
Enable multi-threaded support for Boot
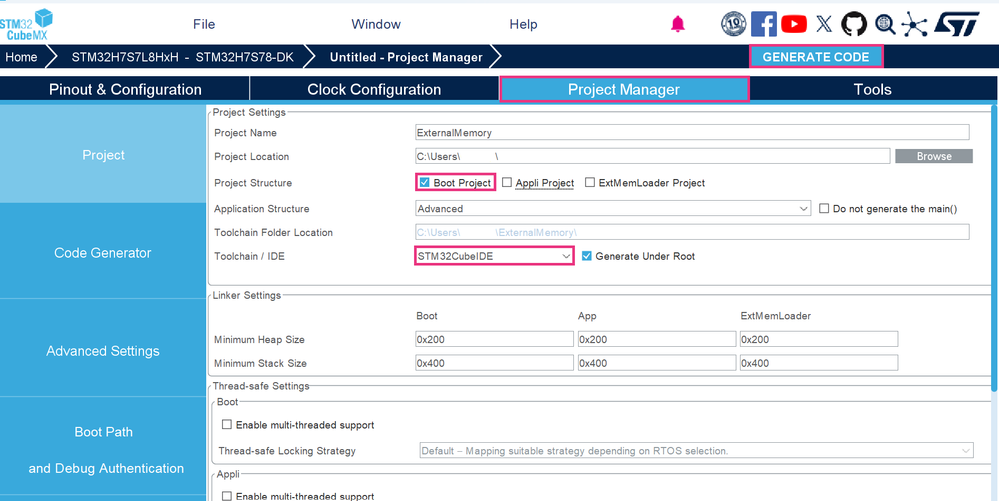point(226,425)
